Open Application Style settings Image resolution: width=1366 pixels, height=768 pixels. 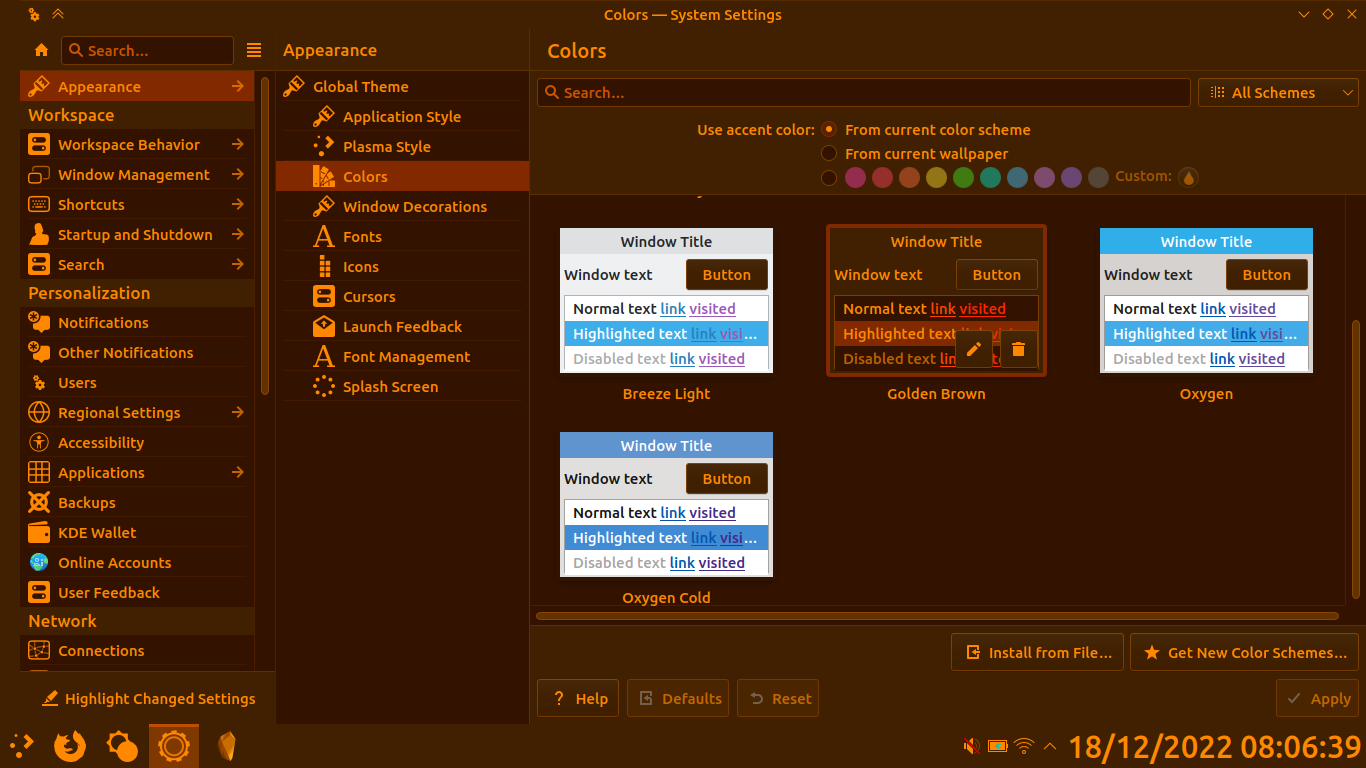(402, 117)
